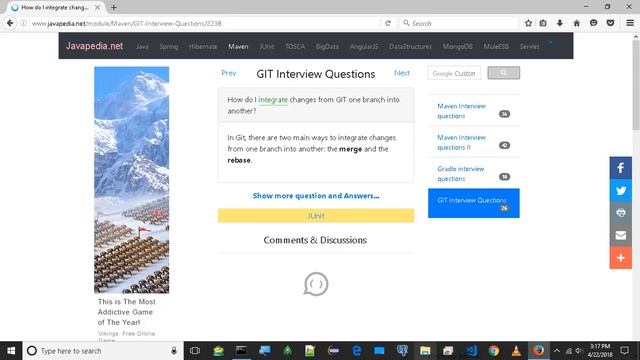Screen dimensions: 640x360
Task: Open the Spring menu item
Action: click(169, 47)
